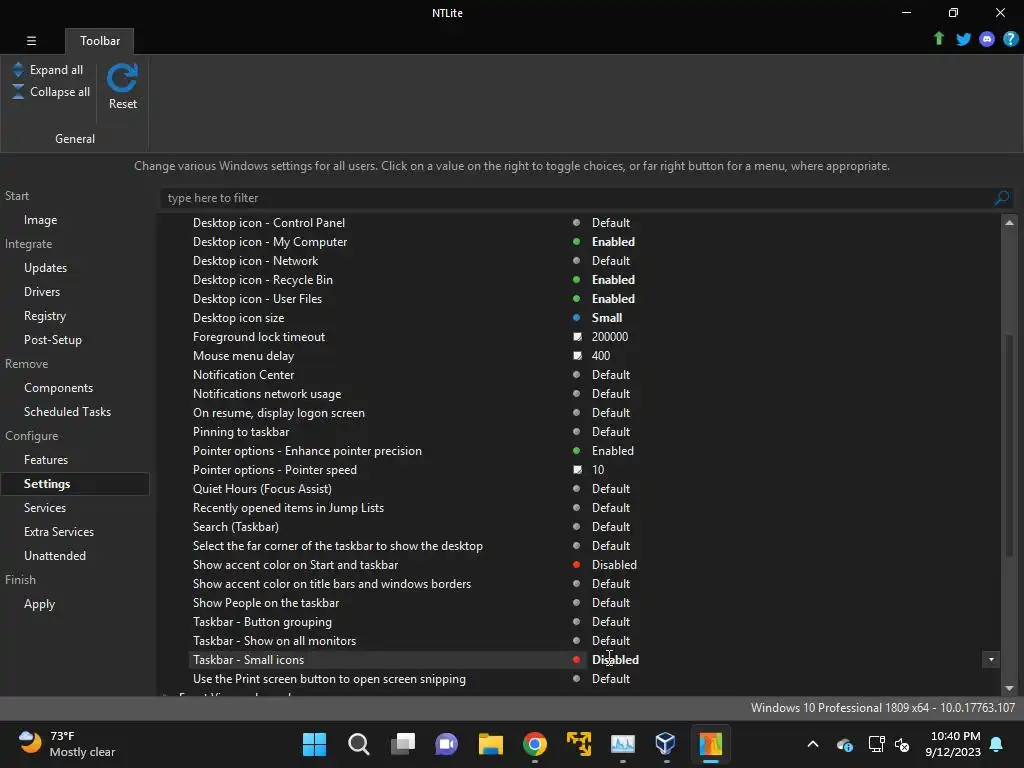This screenshot has width=1024, height=768.
Task: Toggle Desktop icon - Recycle Bin Enabled value
Action: tap(613, 280)
